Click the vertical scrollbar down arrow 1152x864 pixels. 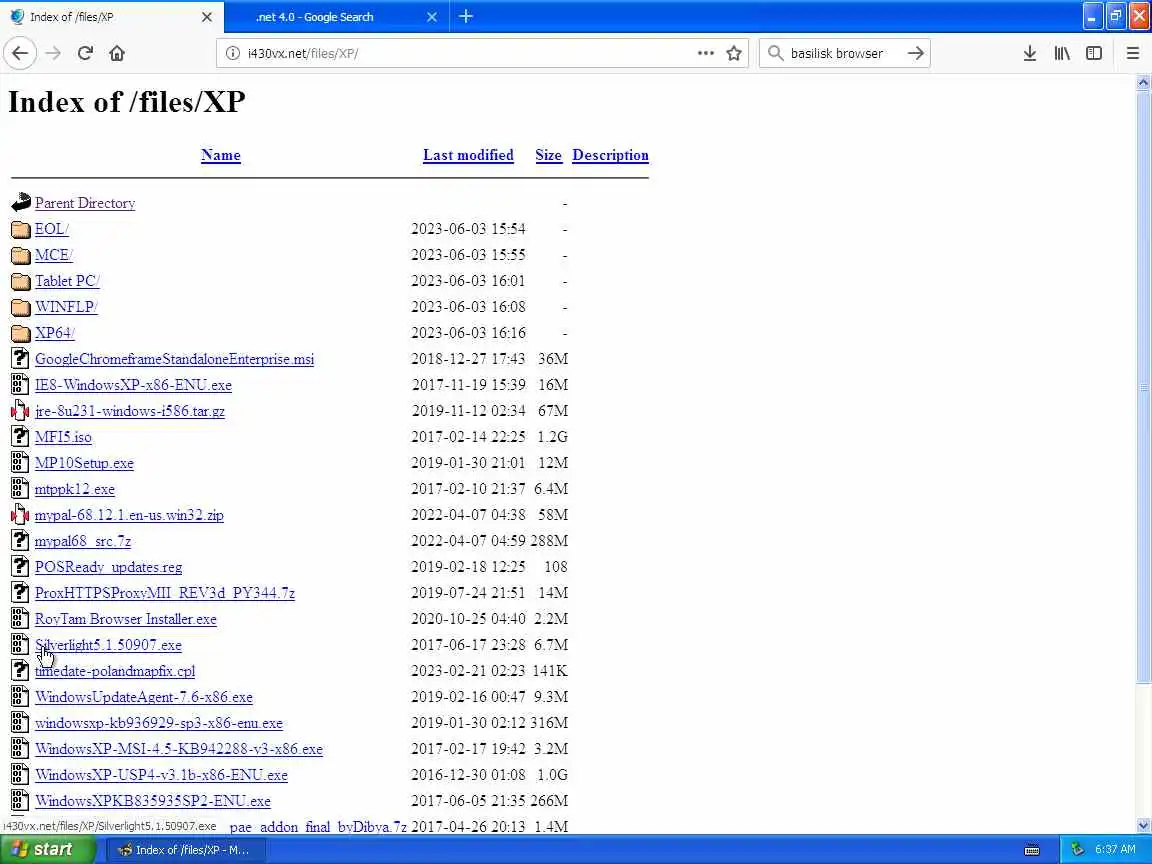(1143, 825)
